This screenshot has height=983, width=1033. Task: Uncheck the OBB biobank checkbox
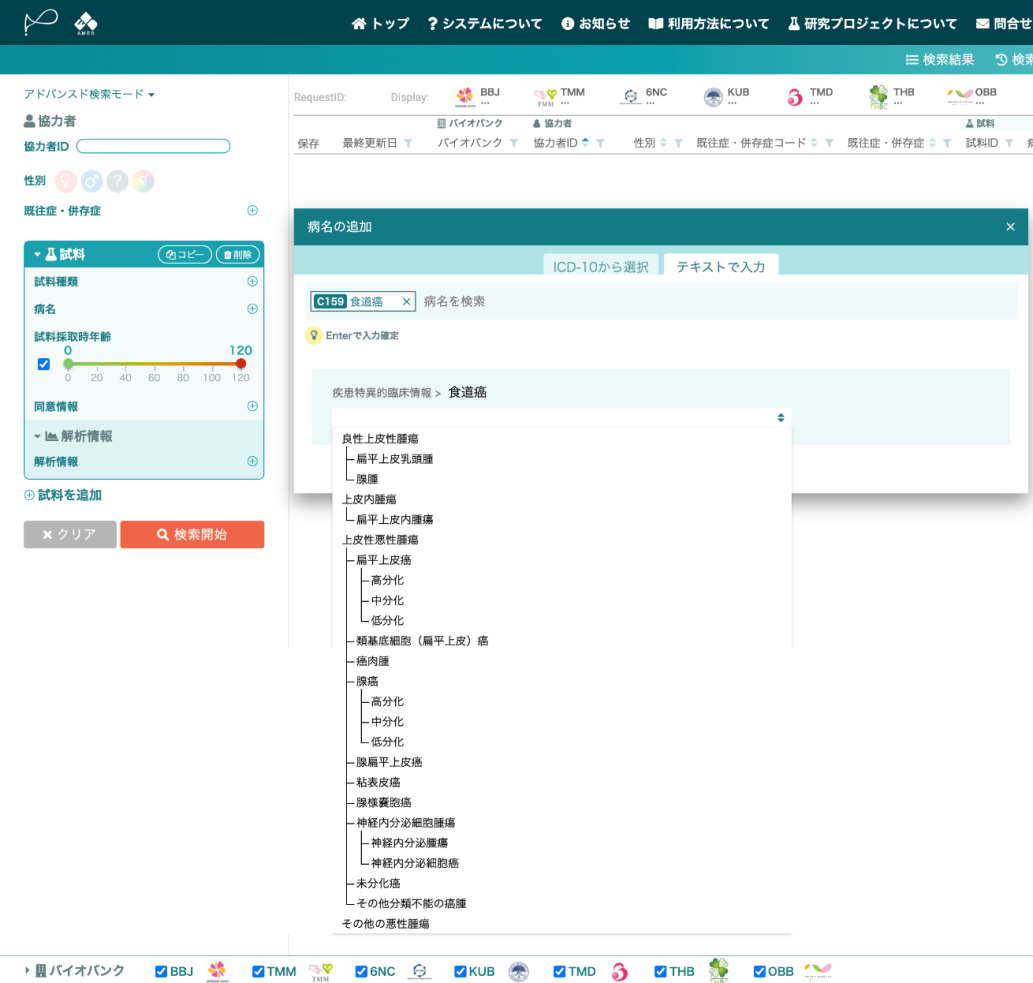(759, 971)
